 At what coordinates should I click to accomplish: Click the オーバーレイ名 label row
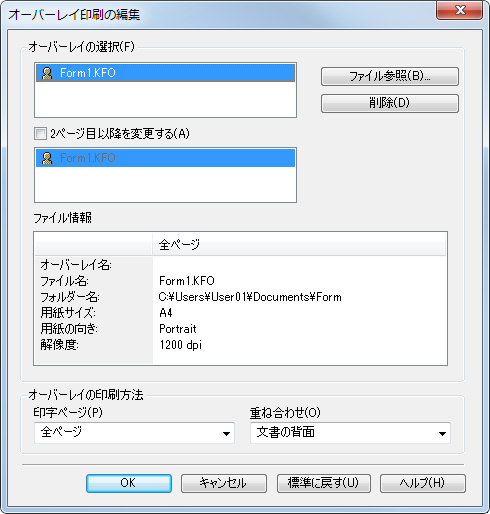[x=76, y=265]
